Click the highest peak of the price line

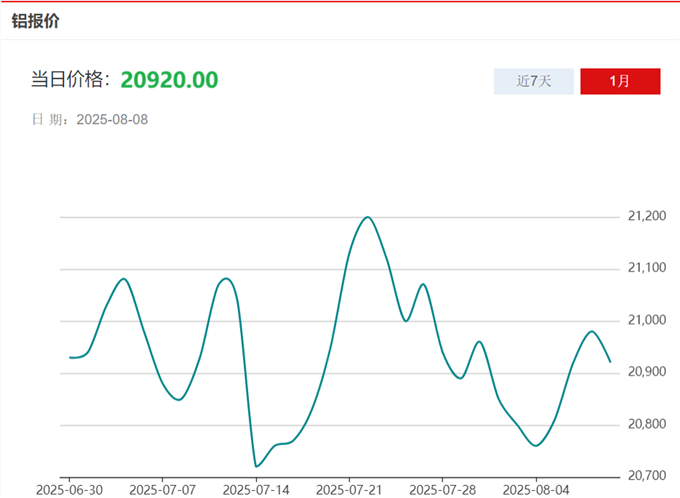367,217
